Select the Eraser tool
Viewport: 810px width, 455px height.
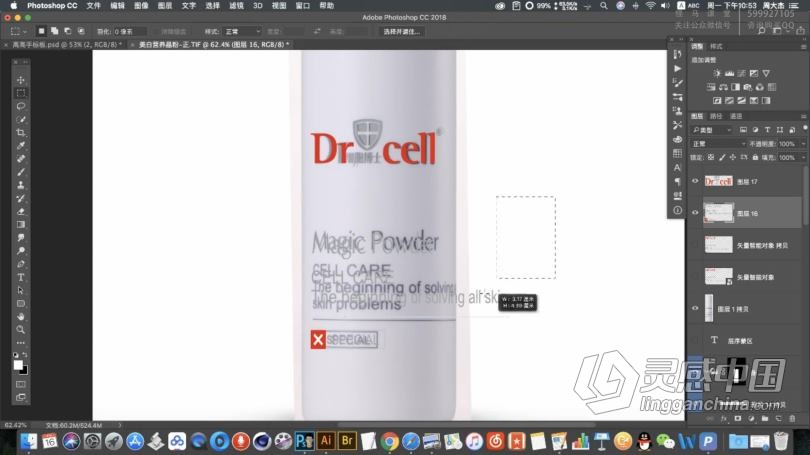pyautogui.click(x=21, y=211)
